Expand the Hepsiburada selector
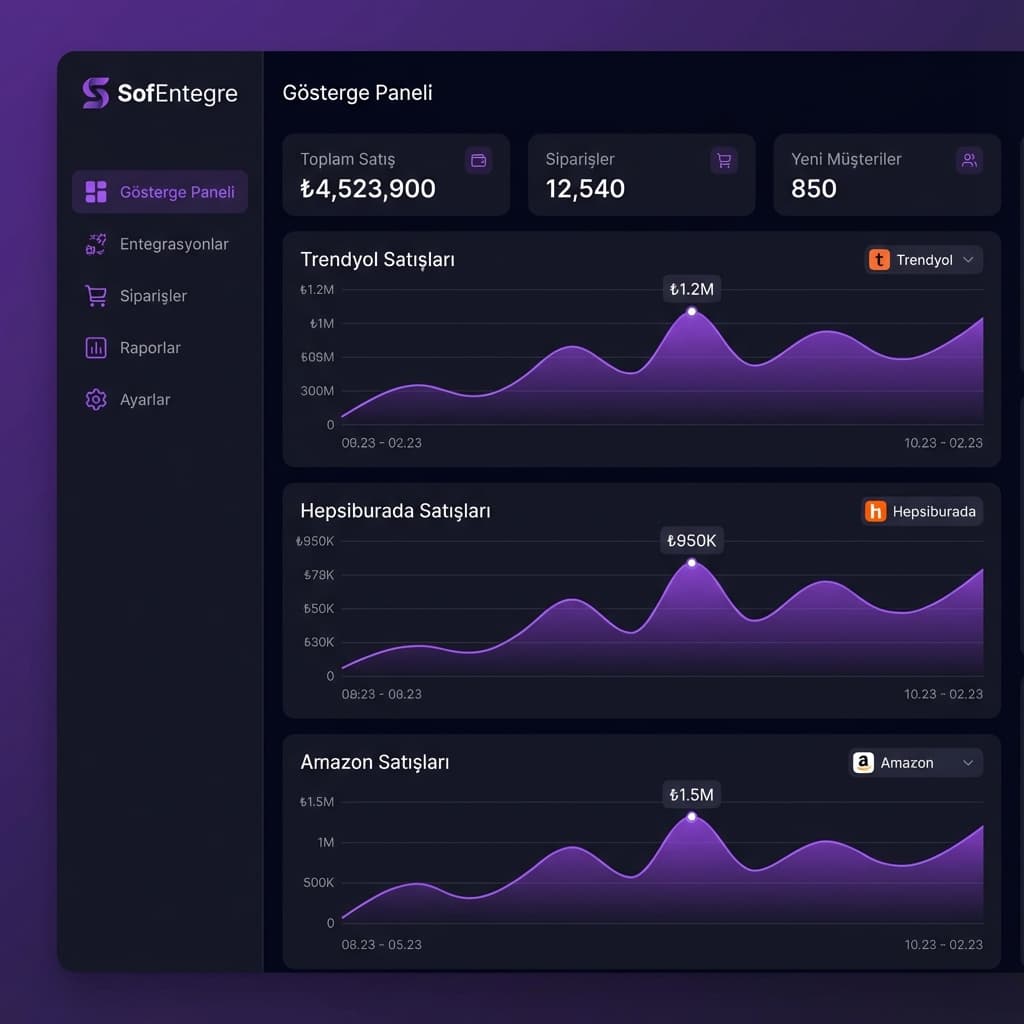This screenshot has height=1024, width=1024. tap(922, 511)
